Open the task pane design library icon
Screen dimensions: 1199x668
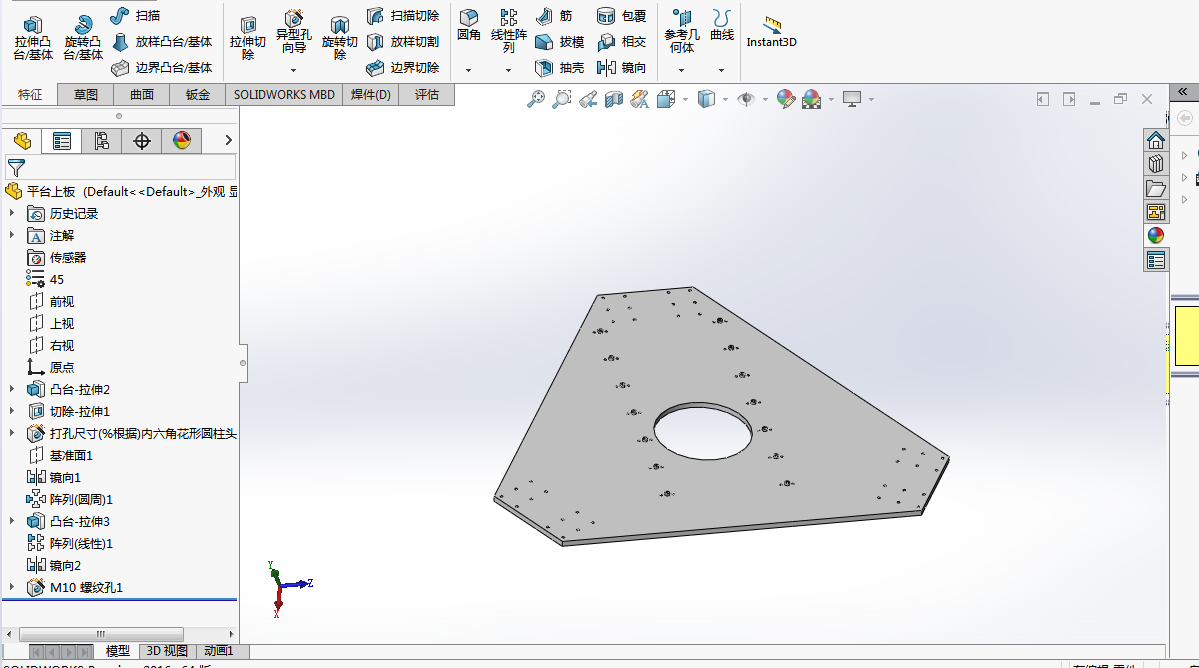1155,164
